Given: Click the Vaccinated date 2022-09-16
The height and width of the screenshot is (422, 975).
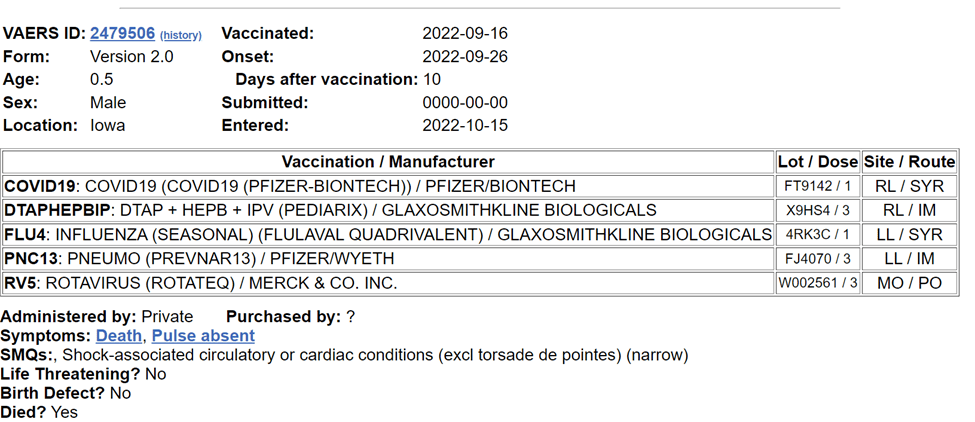Looking at the screenshot, I should click(x=465, y=33).
